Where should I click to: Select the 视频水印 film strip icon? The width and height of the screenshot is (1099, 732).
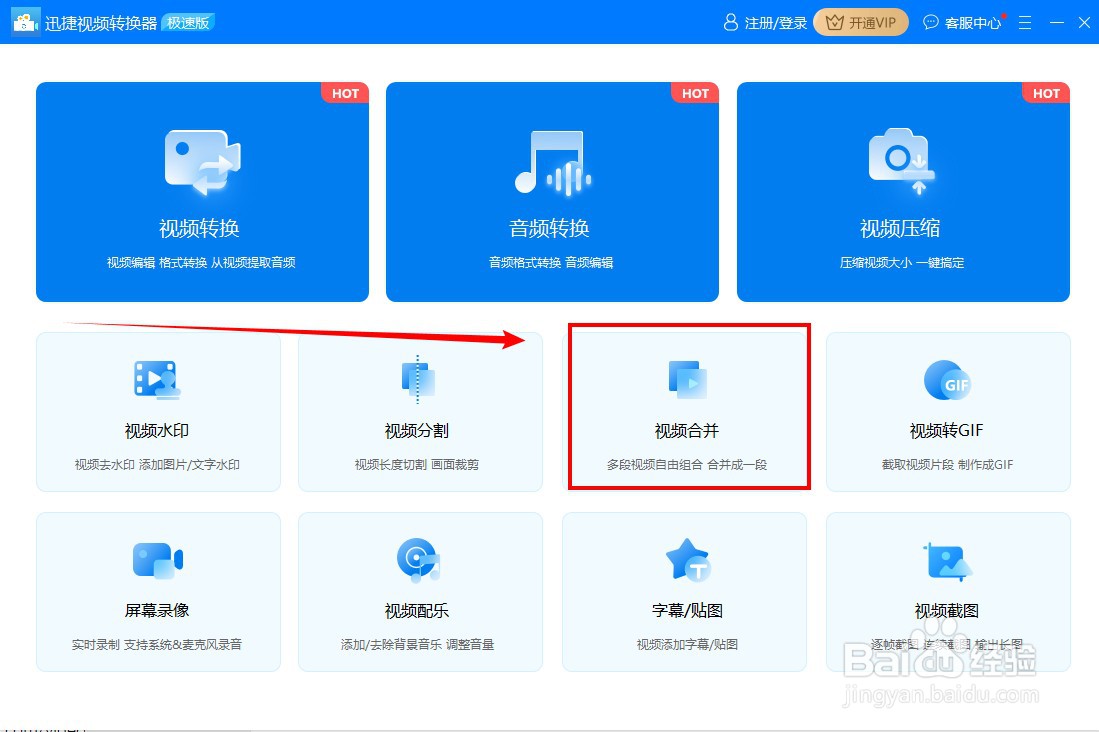(x=157, y=379)
